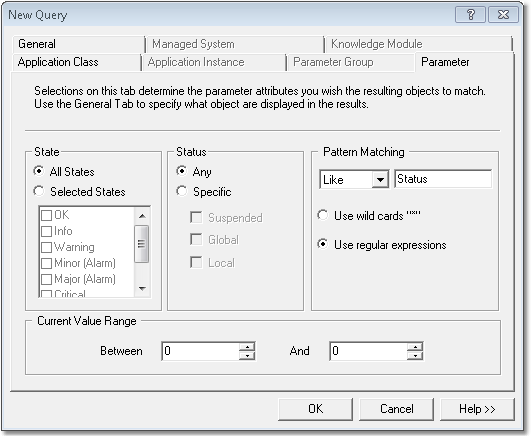The image size is (531, 438).
Task: Click the Cancel button
Action: (396, 409)
